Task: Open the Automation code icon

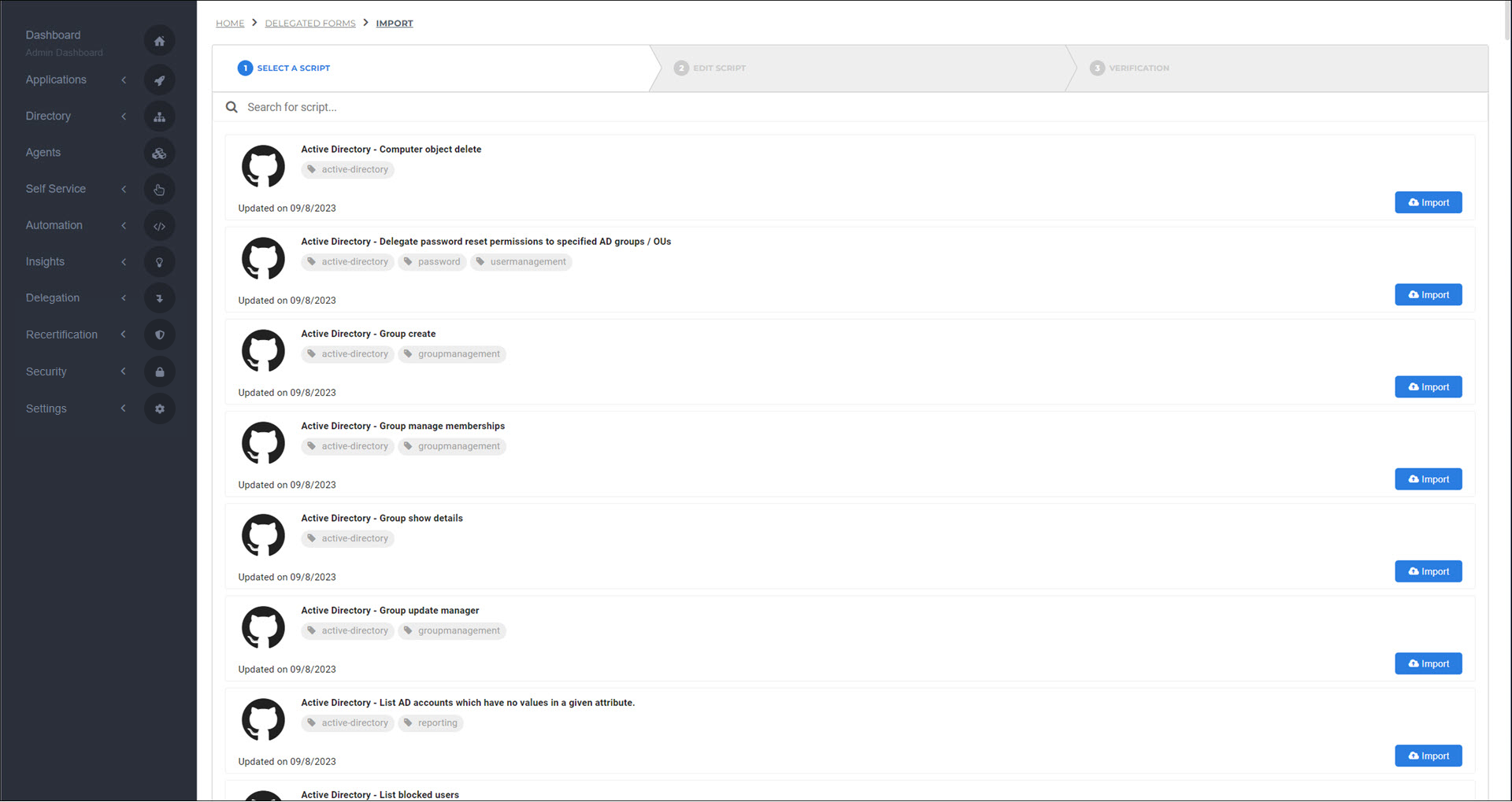Action: (160, 225)
